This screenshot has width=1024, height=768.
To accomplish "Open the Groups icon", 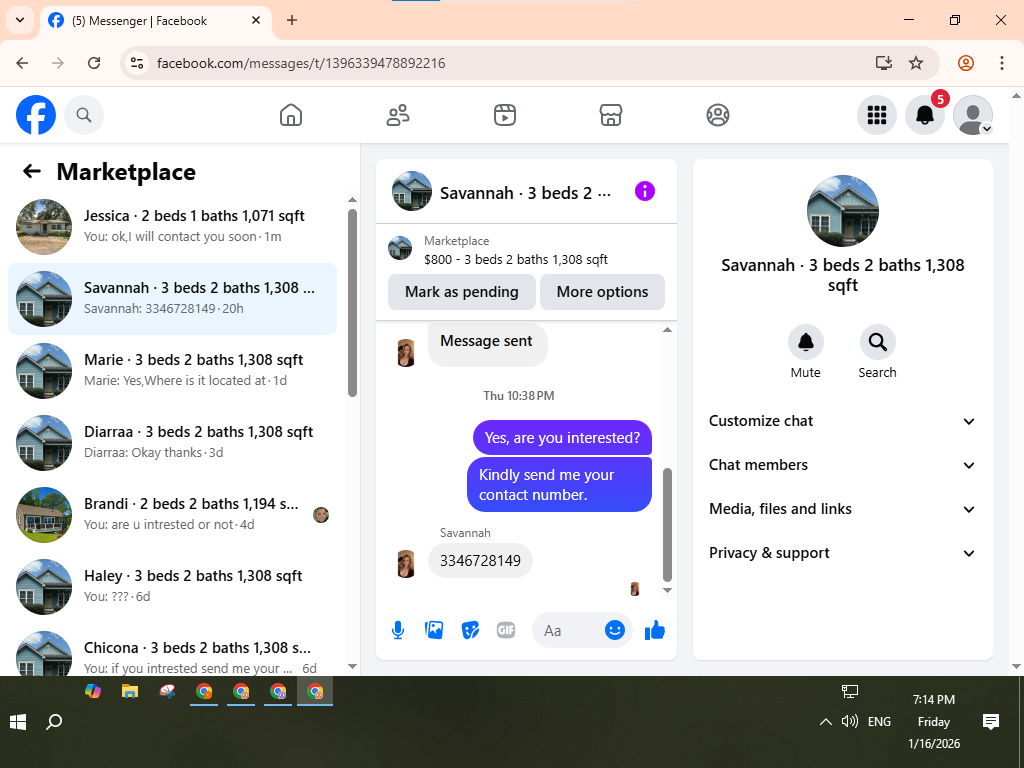I will coord(718,115).
